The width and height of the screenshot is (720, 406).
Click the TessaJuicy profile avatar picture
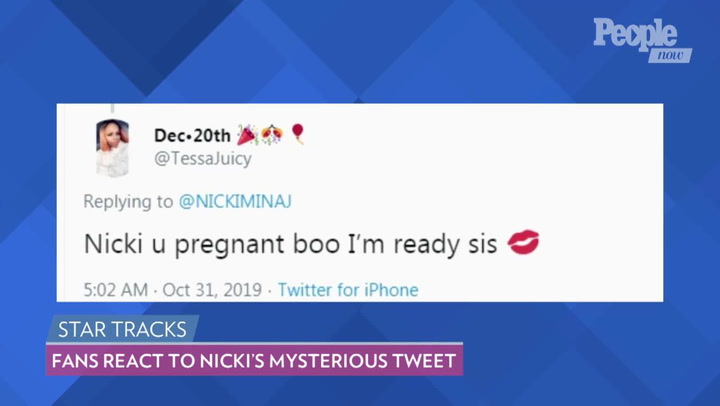coord(112,148)
